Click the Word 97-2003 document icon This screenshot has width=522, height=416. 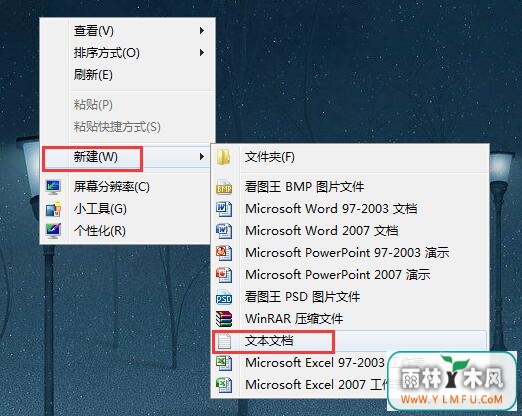click(224, 209)
